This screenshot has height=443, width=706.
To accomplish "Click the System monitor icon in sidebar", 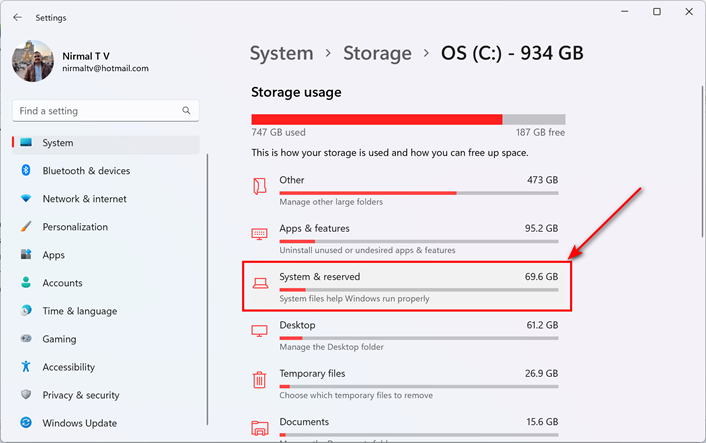I will pos(26,142).
